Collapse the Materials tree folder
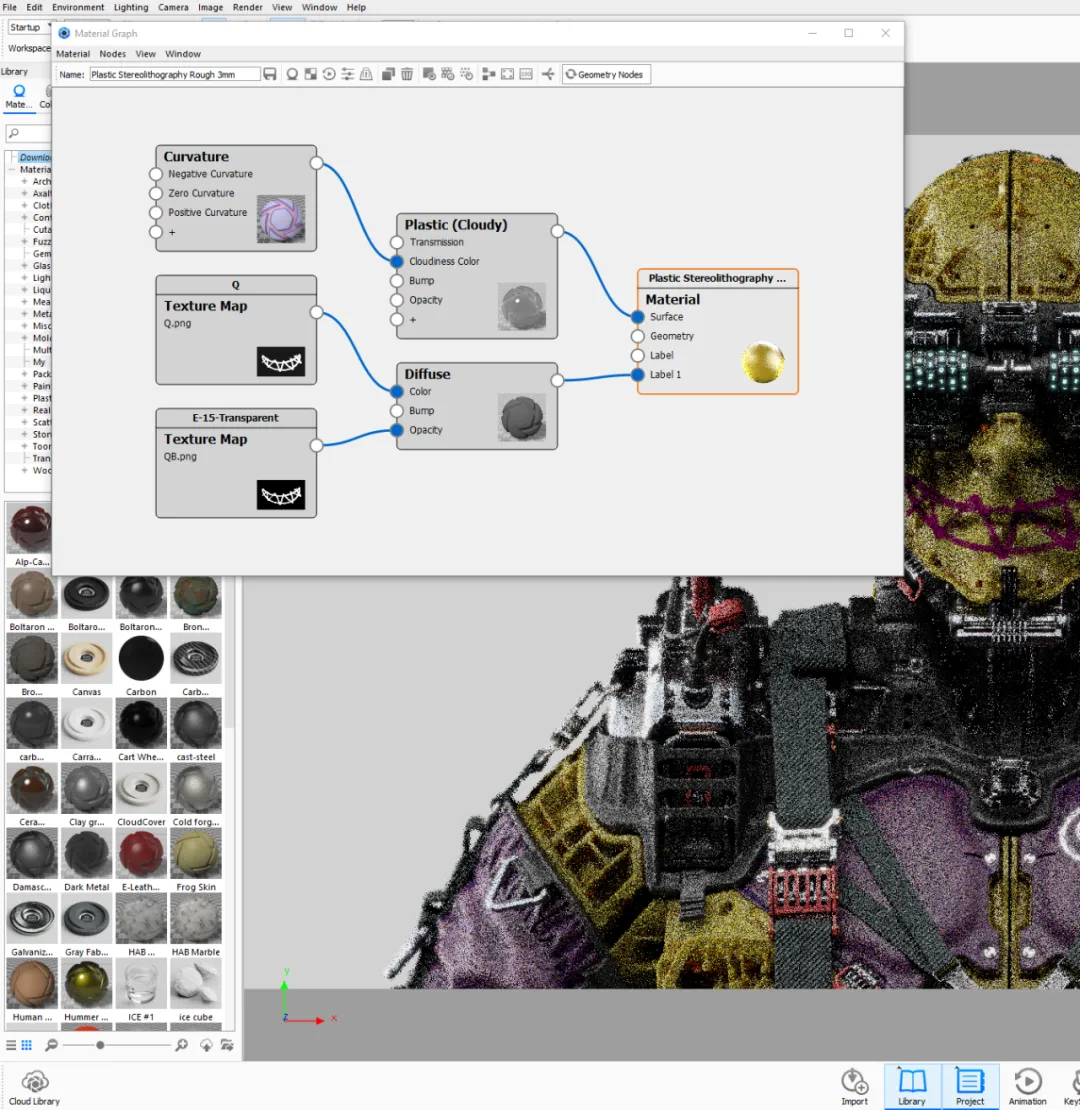 click(x=11, y=170)
